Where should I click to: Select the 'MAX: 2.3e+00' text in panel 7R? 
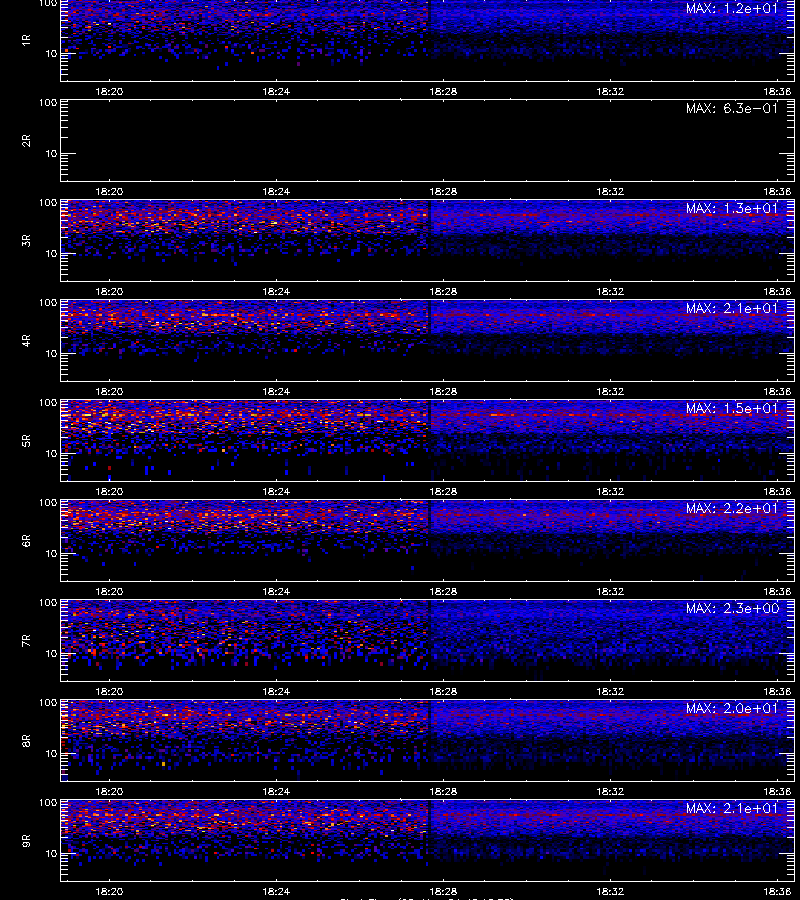(732, 608)
